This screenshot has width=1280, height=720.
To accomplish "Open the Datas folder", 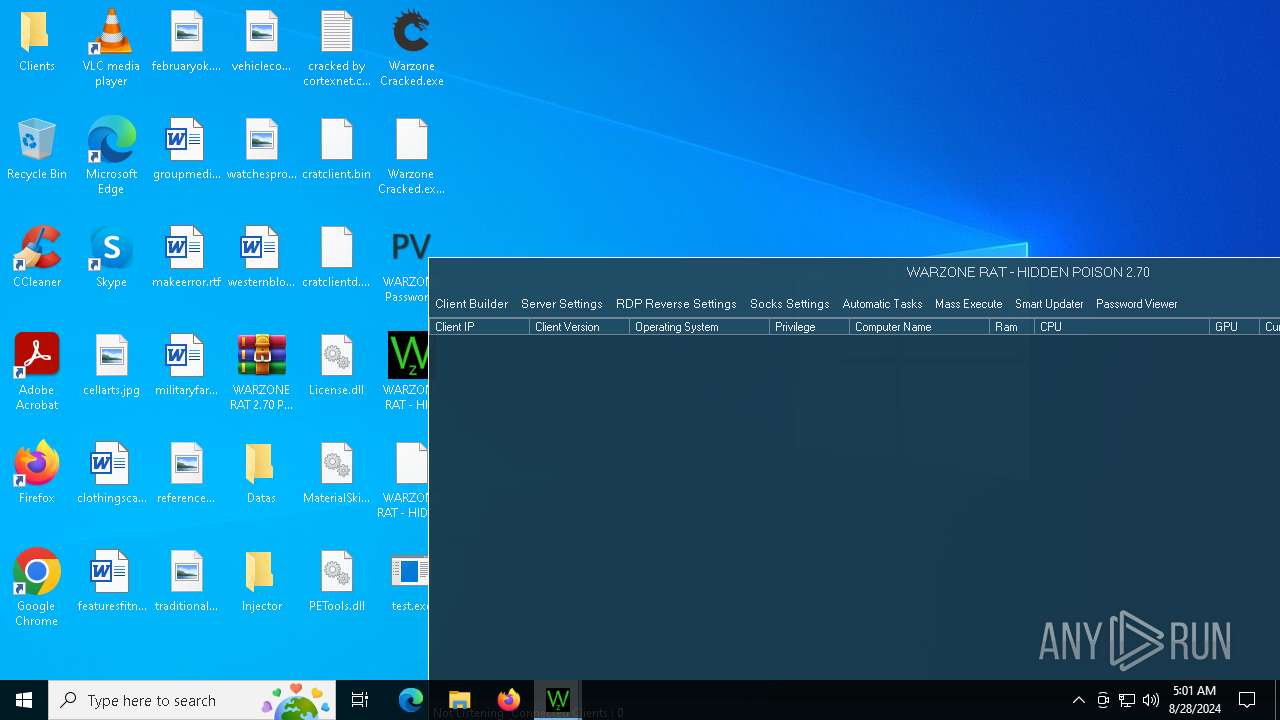I will 261,474.
